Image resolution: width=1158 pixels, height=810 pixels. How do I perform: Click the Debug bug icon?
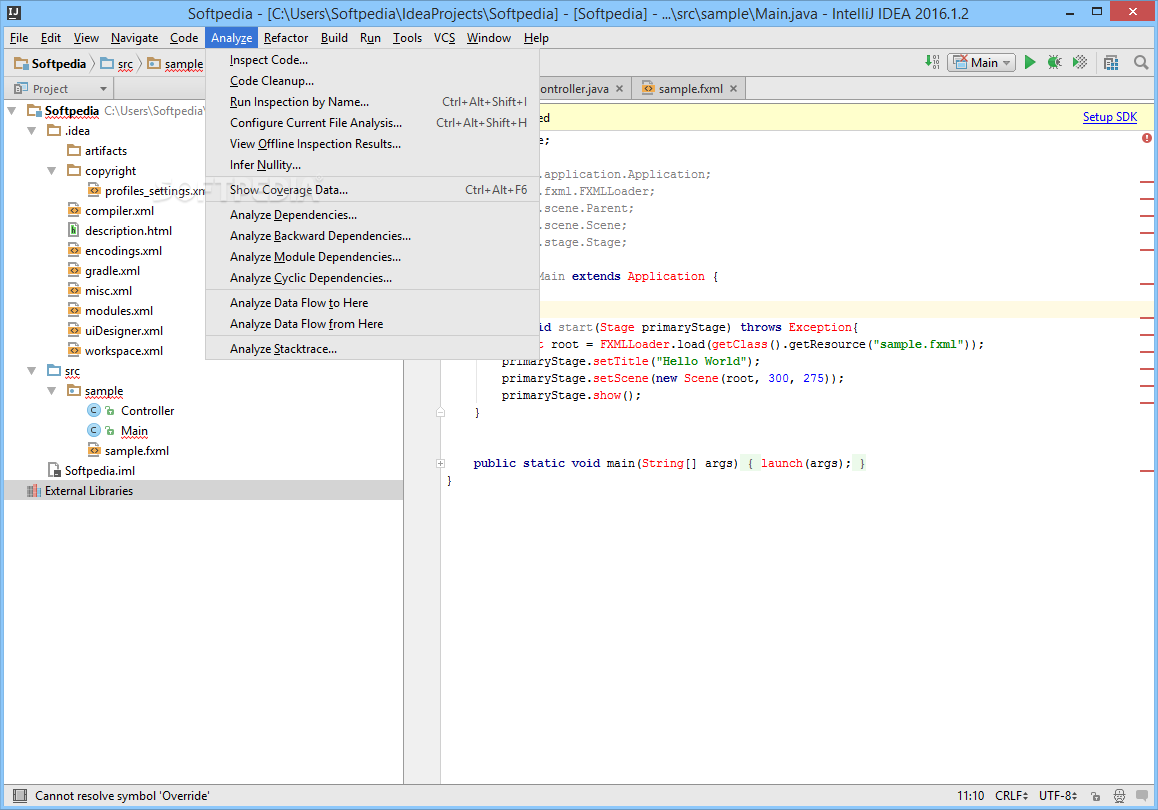[x=1055, y=63]
